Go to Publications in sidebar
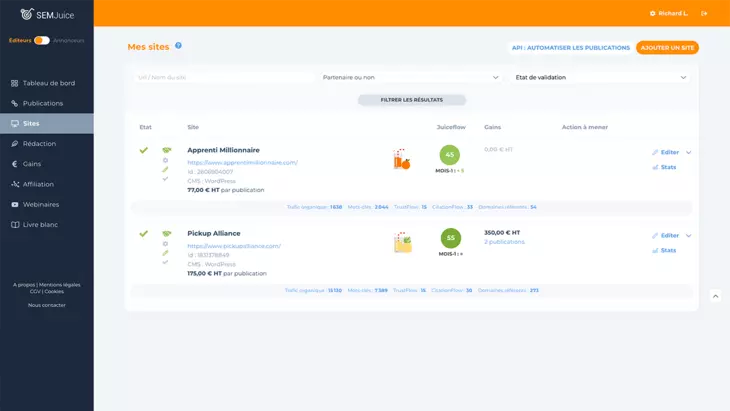730x411 pixels. (47, 103)
